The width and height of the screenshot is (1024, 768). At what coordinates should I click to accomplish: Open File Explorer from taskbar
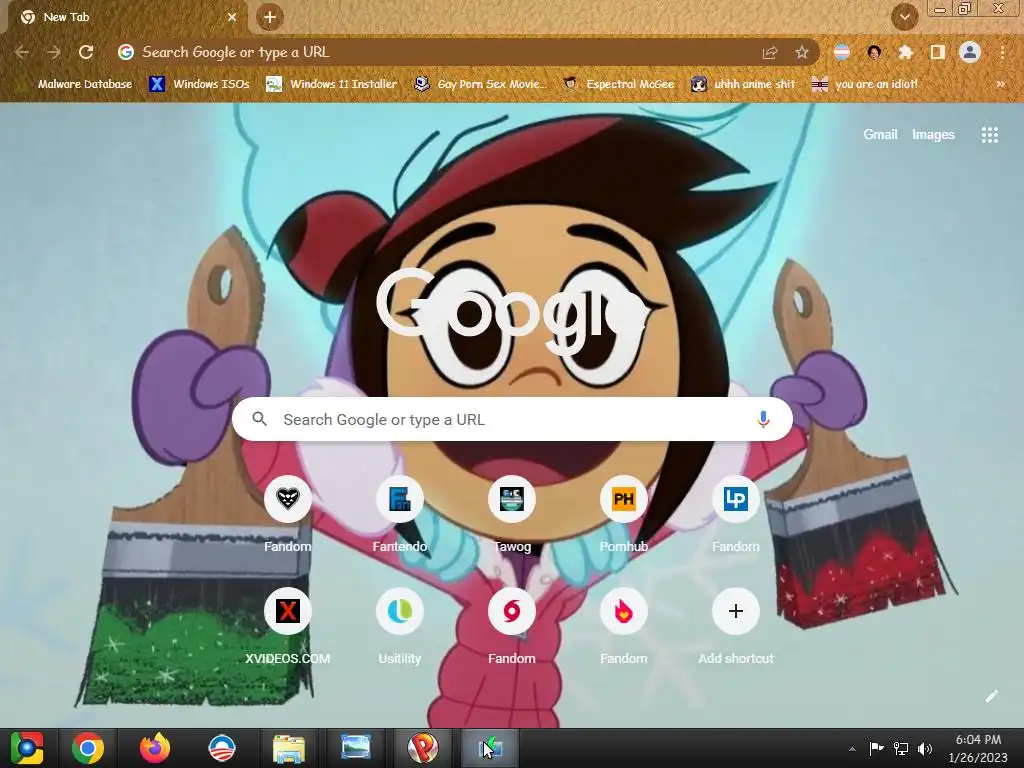coord(289,748)
